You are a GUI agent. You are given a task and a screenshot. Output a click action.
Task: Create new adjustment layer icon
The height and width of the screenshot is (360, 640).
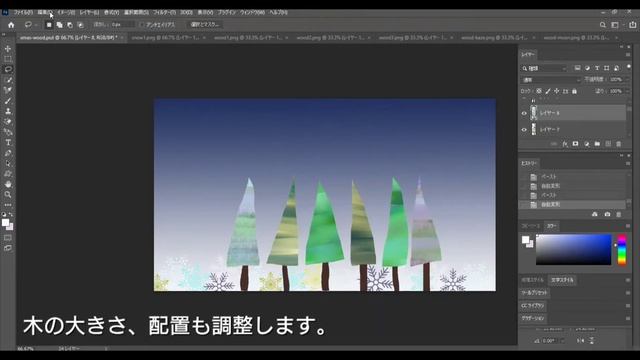[587, 144]
